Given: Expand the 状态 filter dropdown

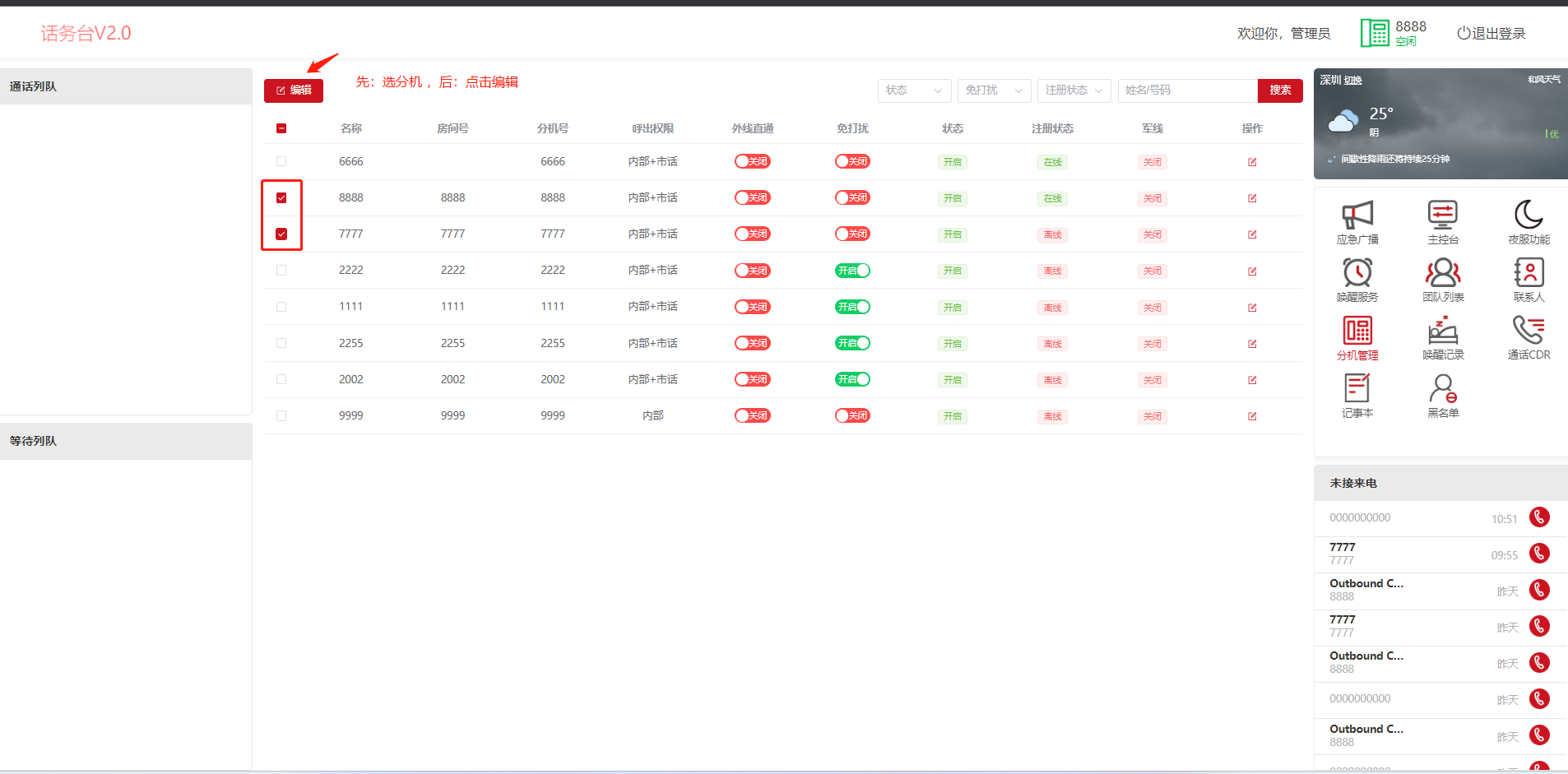Looking at the screenshot, I should pyautogui.click(x=914, y=90).
